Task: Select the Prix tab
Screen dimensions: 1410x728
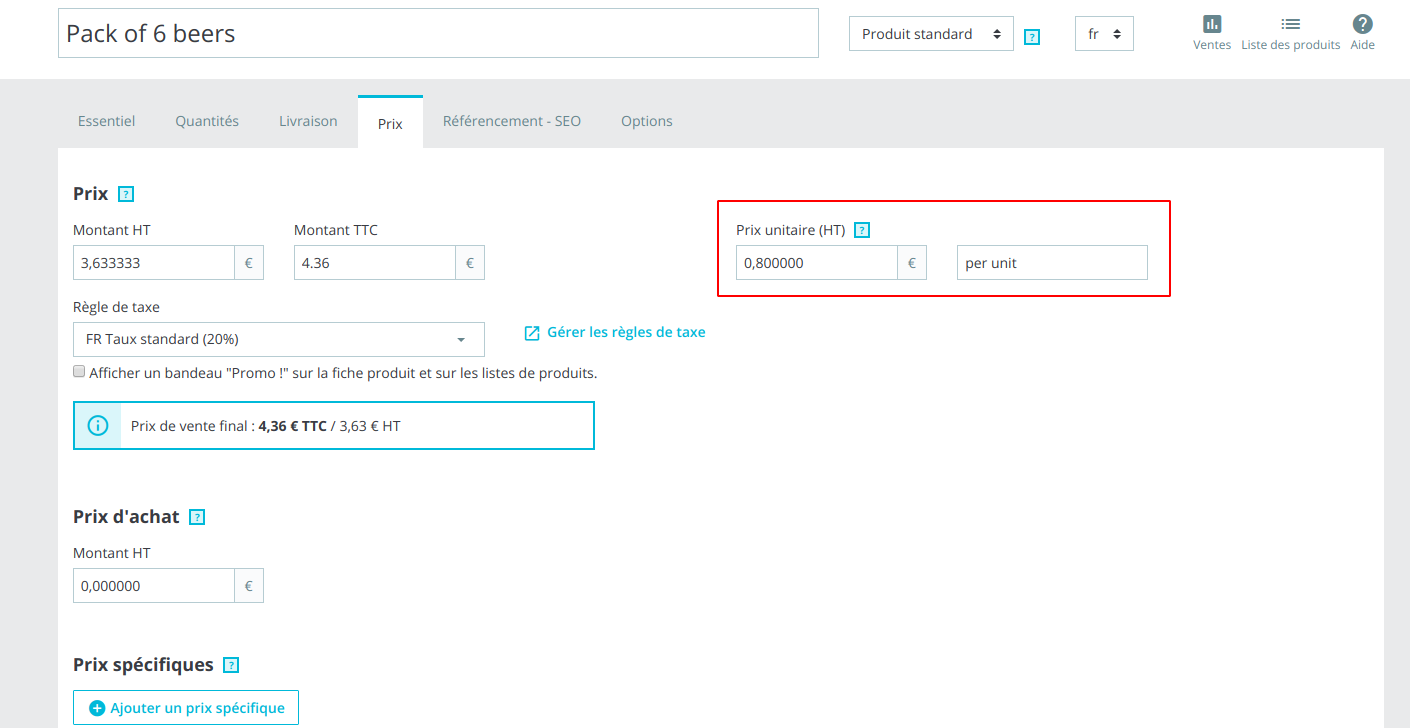Action: (x=390, y=122)
